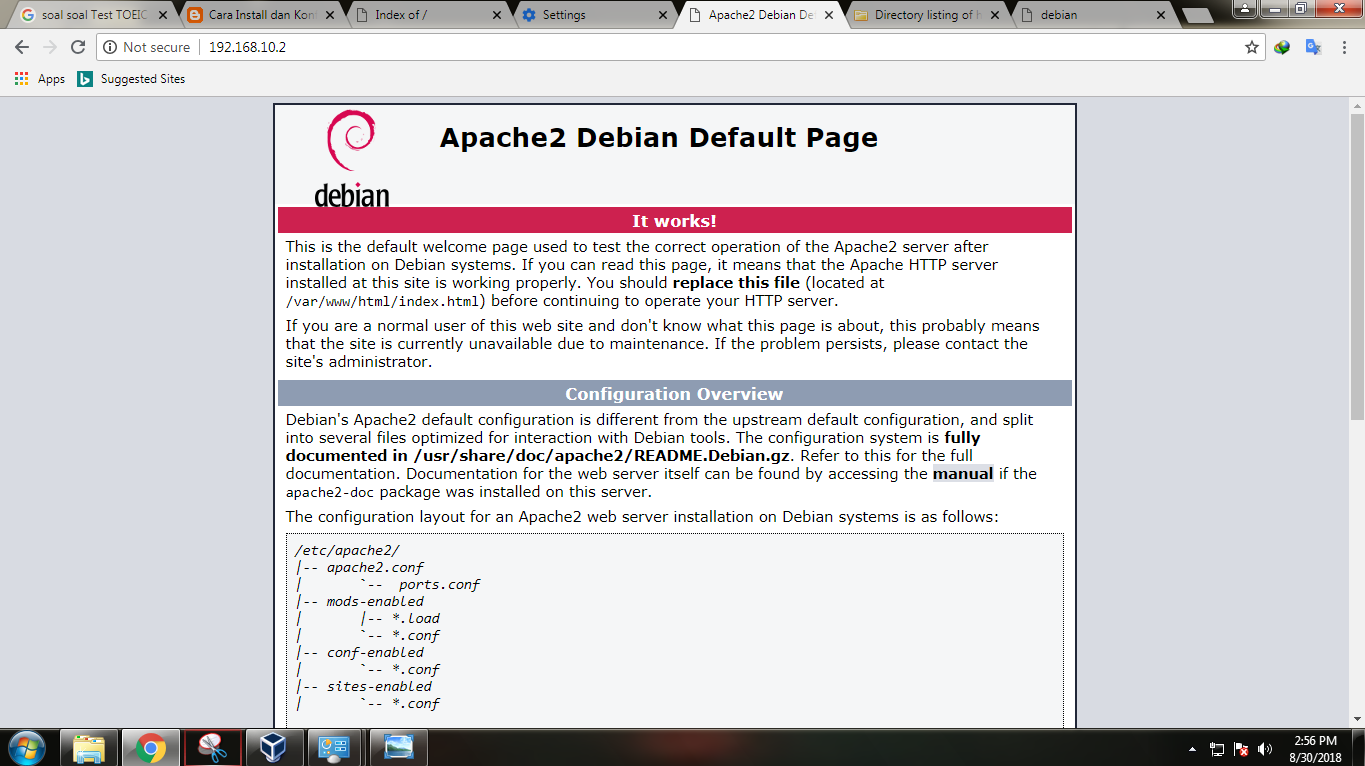Reload the current page

(x=78, y=47)
